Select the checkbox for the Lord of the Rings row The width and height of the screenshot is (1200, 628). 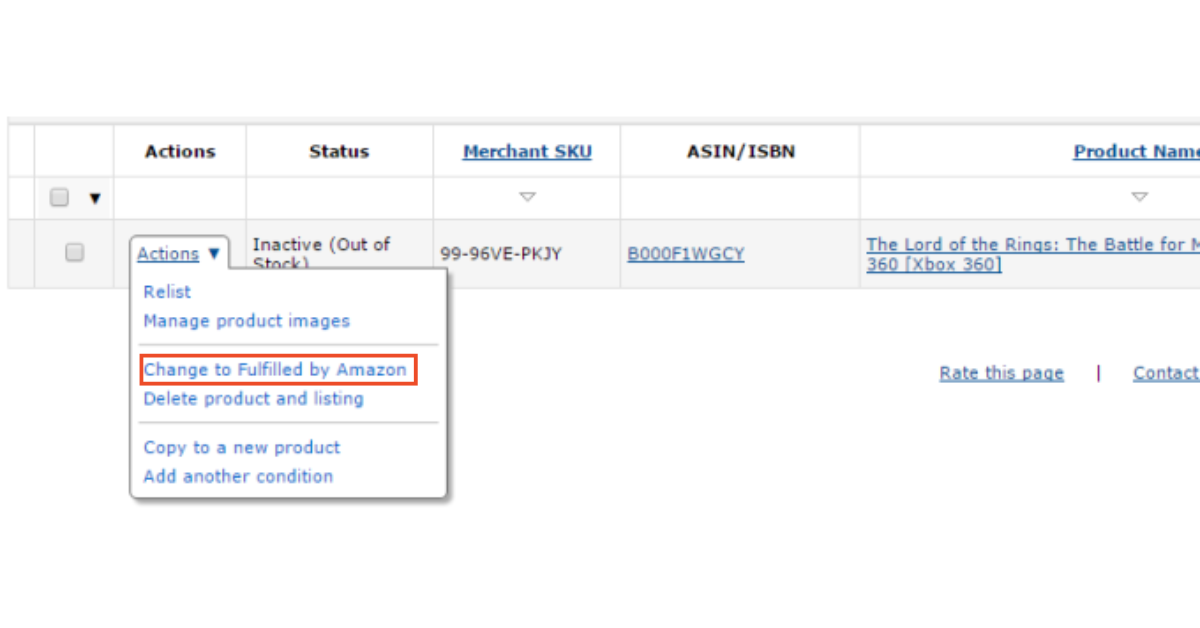click(x=74, y=253)
